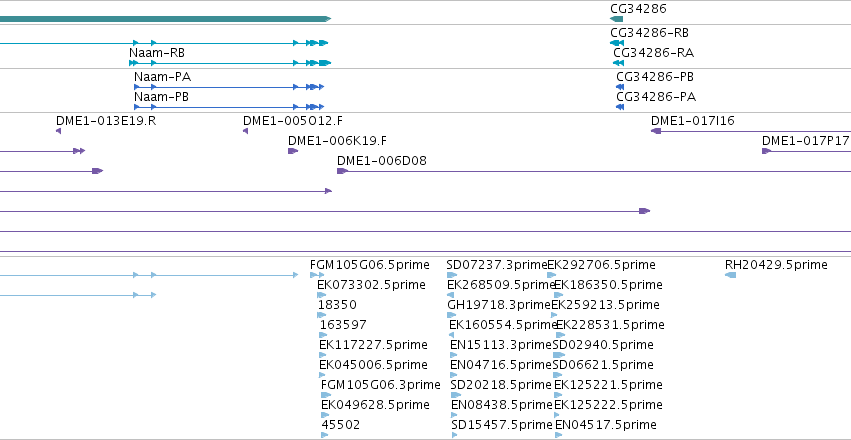
Task: Click the arrow glyph under RH20429.5prime
Action: pos(731,275)
